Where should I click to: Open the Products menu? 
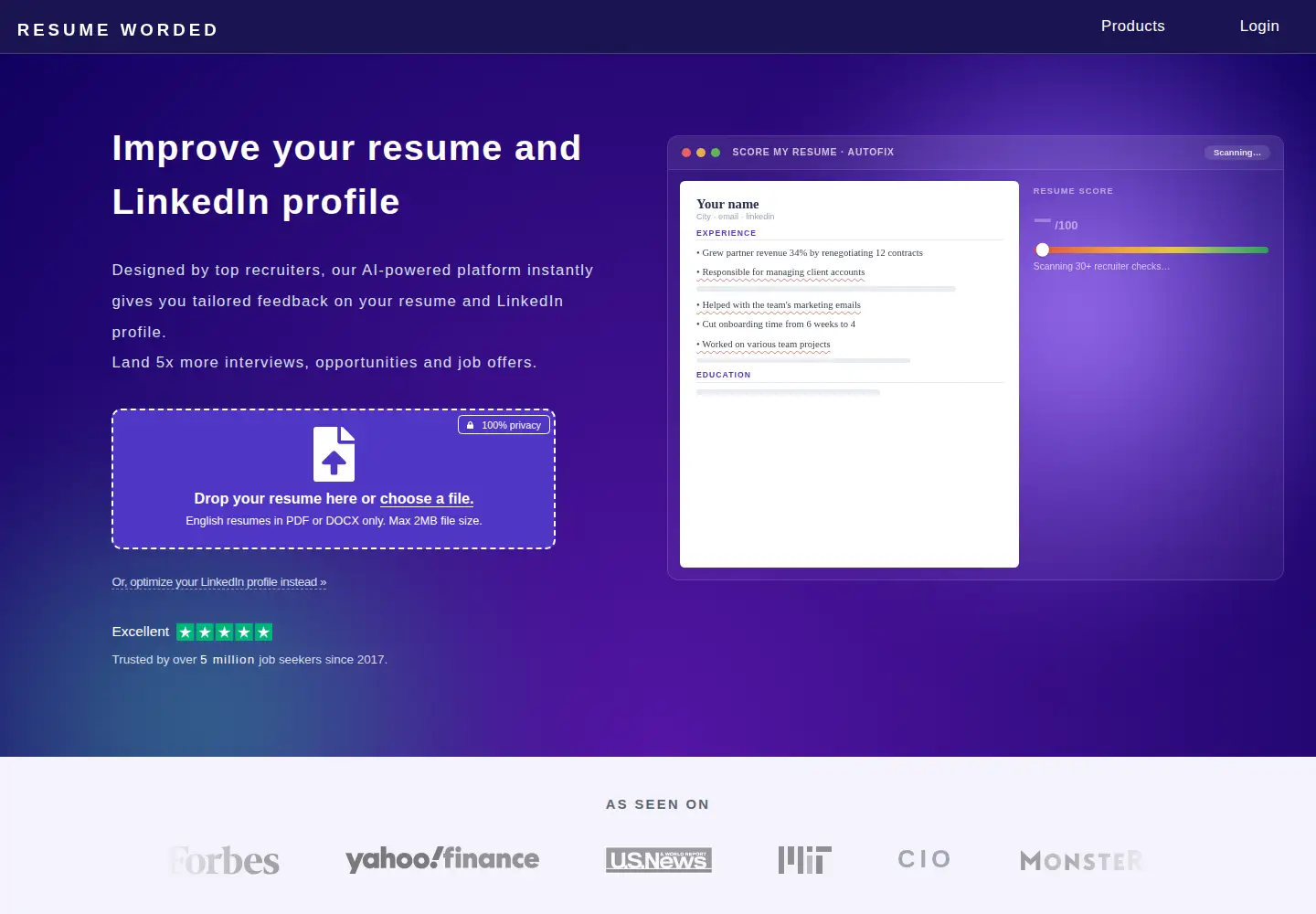pyautogui.click(x=1132, y=26)
